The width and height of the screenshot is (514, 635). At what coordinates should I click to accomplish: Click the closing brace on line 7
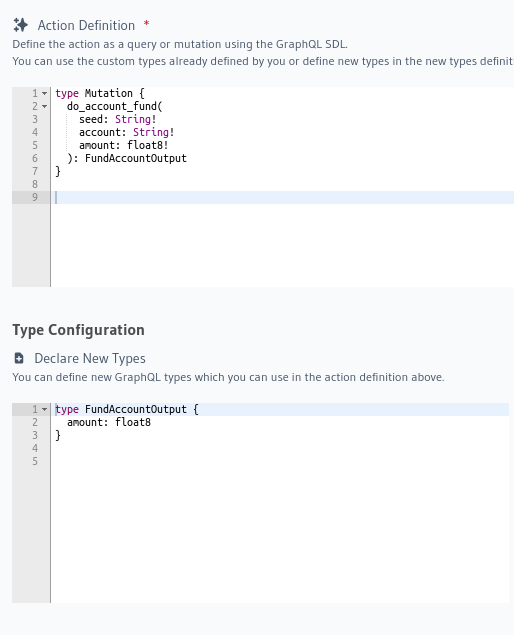[58, 171]
